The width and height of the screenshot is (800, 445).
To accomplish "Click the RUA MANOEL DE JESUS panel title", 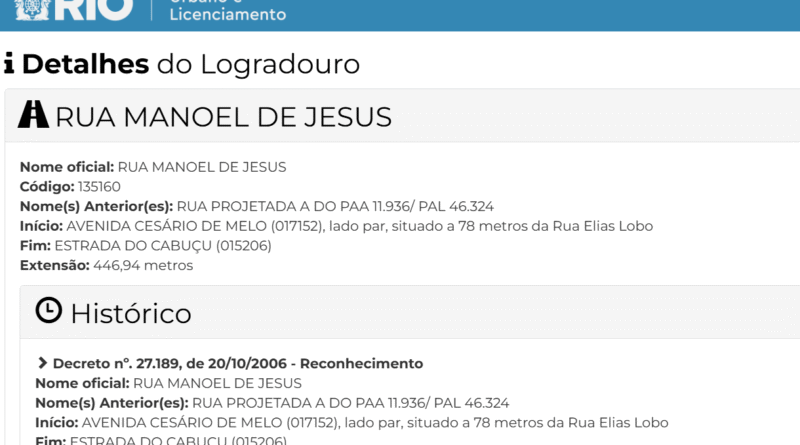I will (x=223, y=117).
